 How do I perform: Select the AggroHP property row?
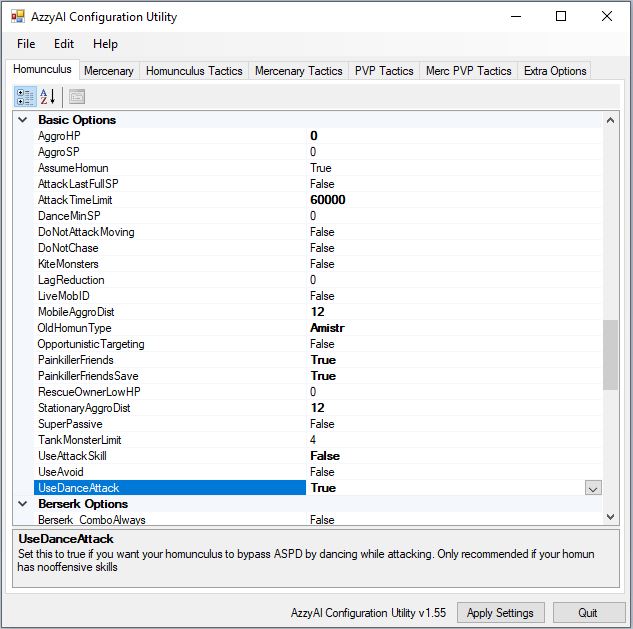click(x=318, y=136)
